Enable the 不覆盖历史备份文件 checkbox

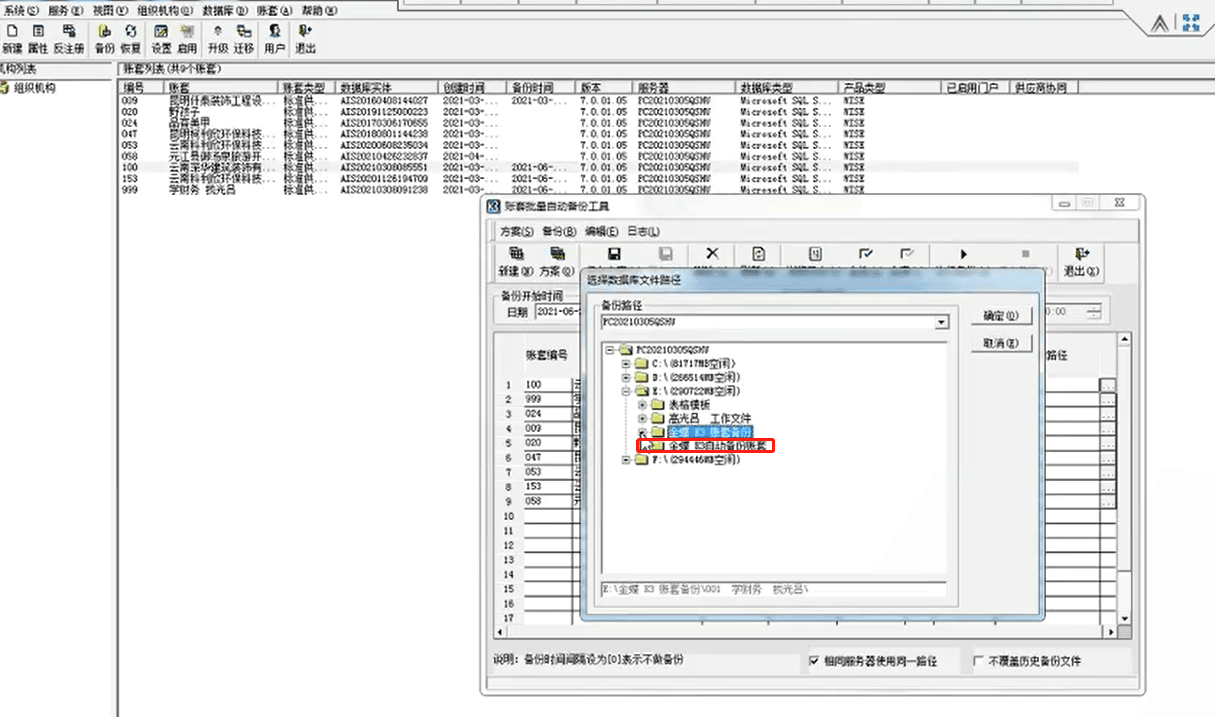tap(978, 662)
